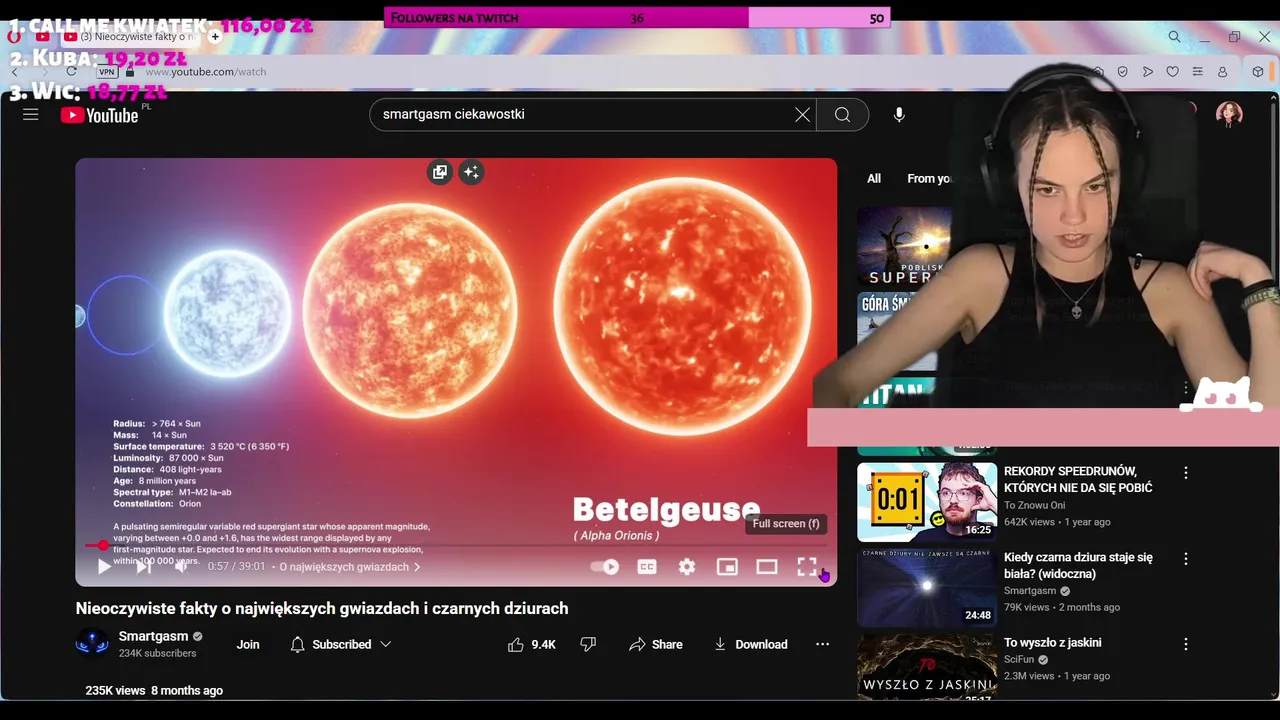
Task: Toggle the autoplay switch in player
Action: 605,567
